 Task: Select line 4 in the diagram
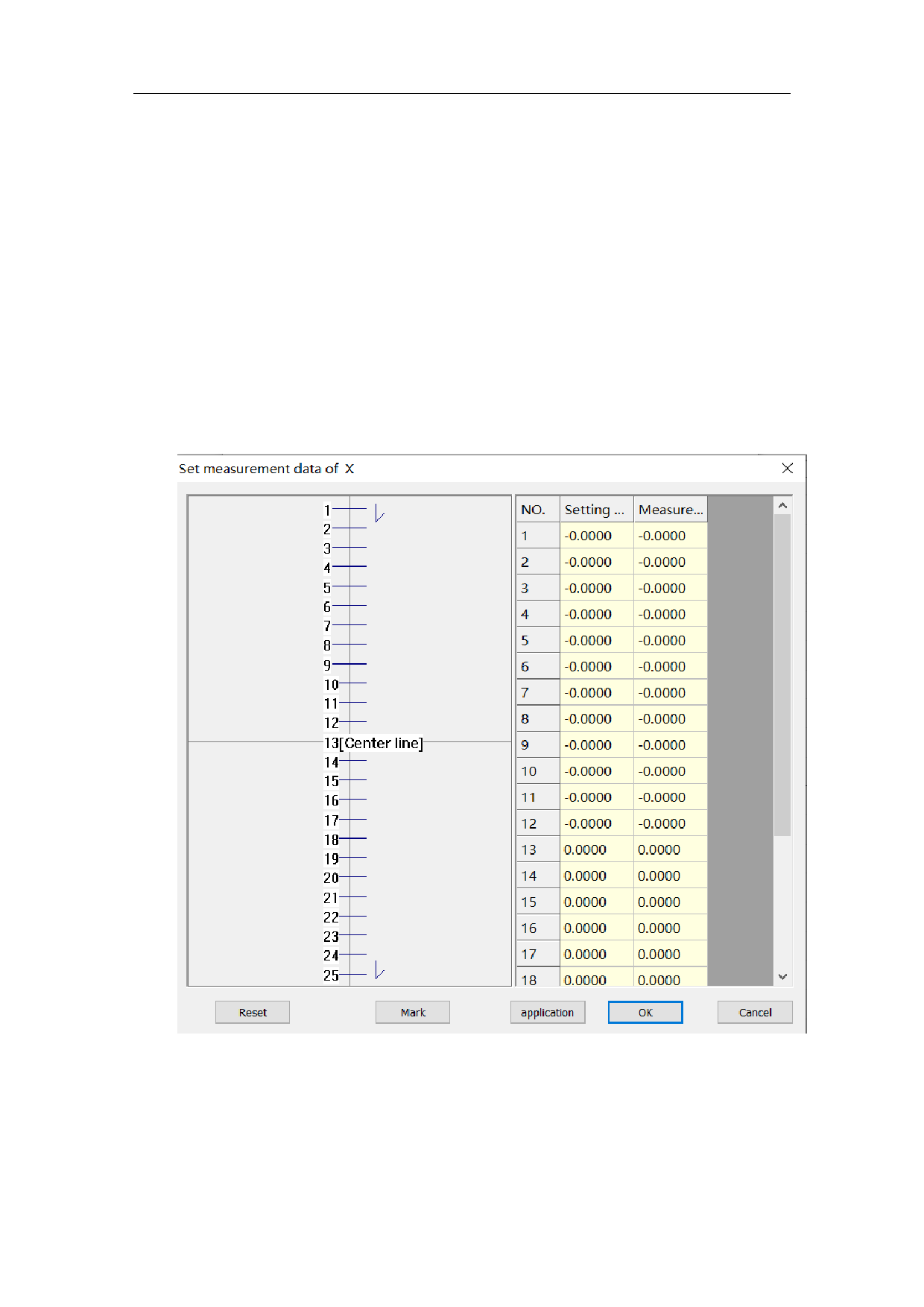tap(347, 567)
